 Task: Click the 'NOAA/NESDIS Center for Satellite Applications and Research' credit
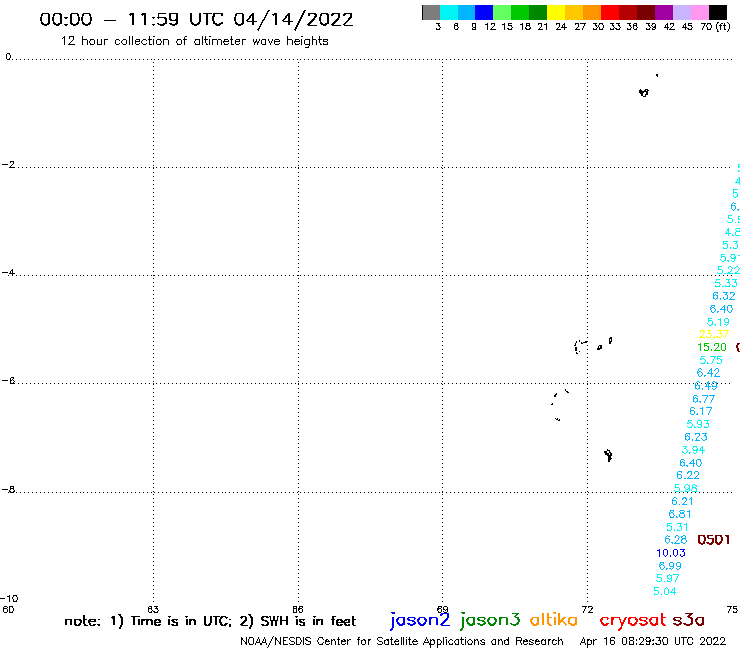pos(402,642)
